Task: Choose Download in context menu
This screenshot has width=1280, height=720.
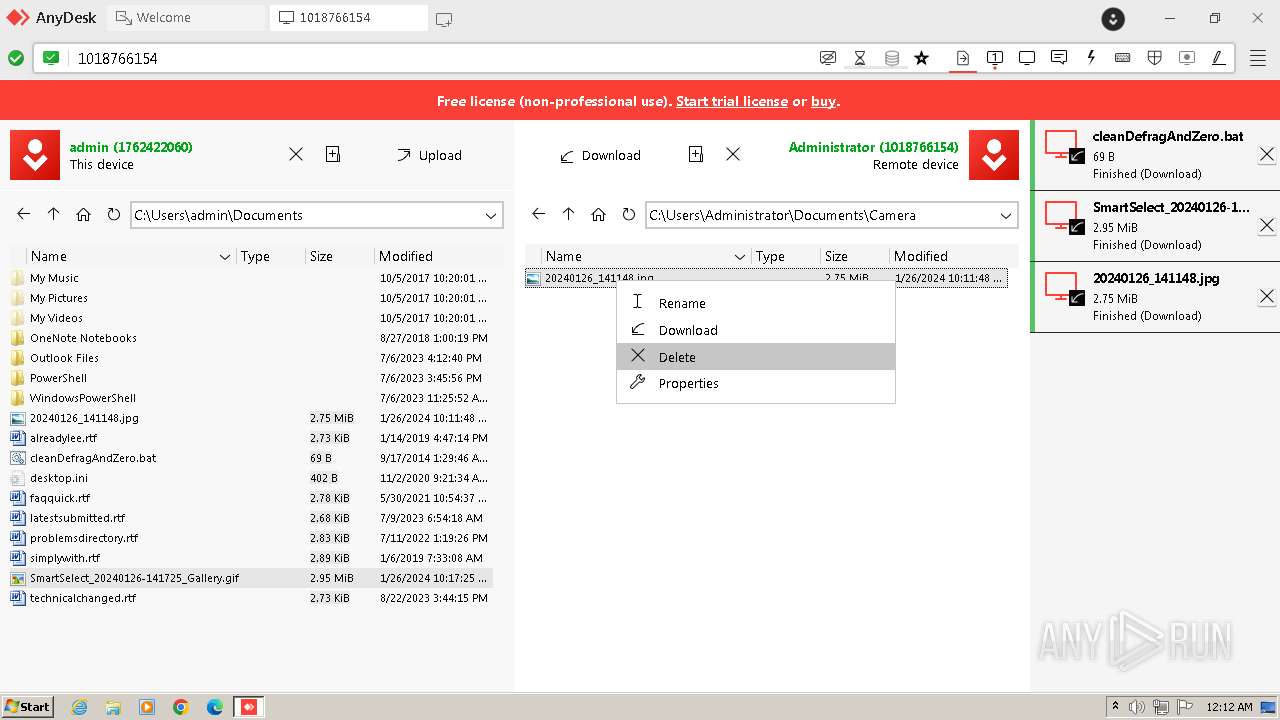Action: (x=756, y=330)
